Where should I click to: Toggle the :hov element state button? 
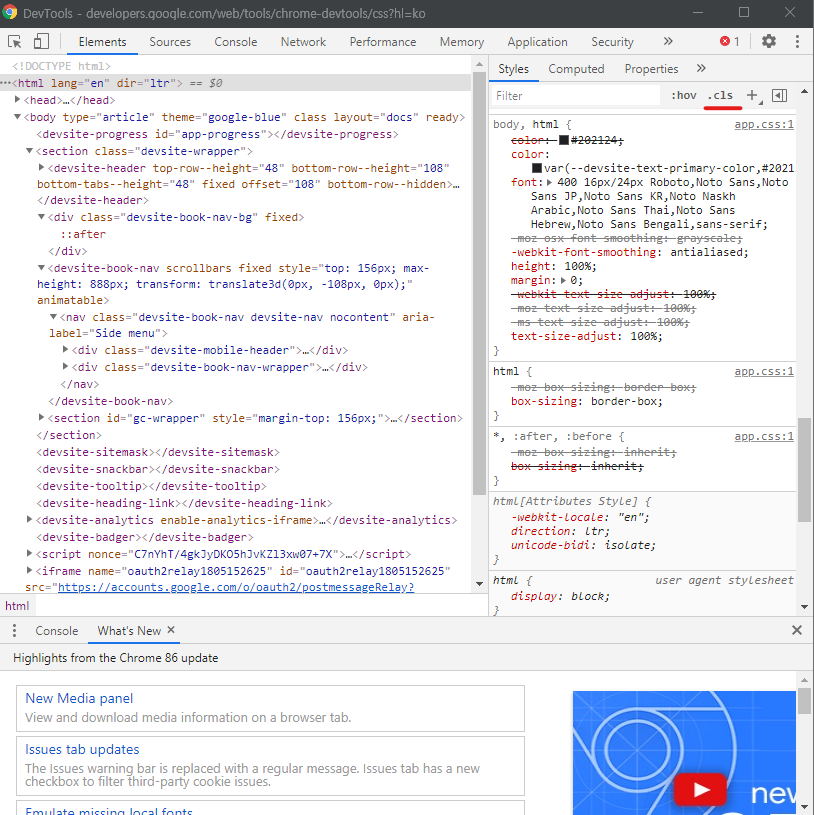[x=684, y=95]
